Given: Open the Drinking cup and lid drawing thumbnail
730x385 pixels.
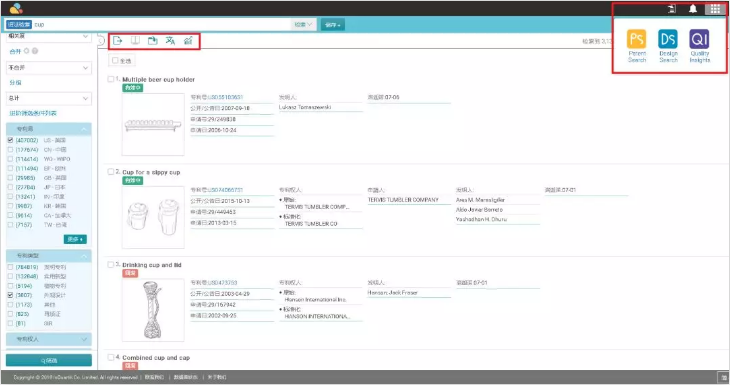Looking at the screenshot, I should click(153, 310).
